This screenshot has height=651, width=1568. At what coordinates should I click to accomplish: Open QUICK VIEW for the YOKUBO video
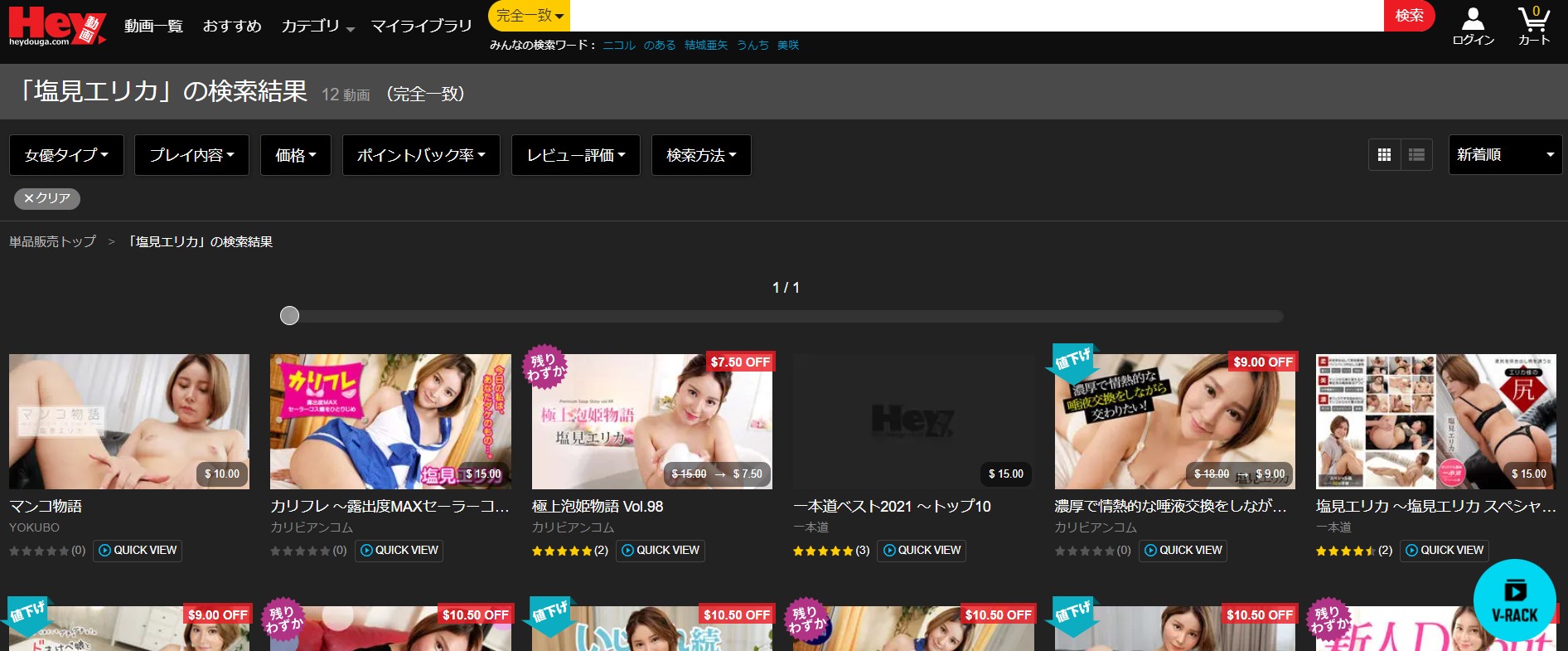(x=138, y=551)
